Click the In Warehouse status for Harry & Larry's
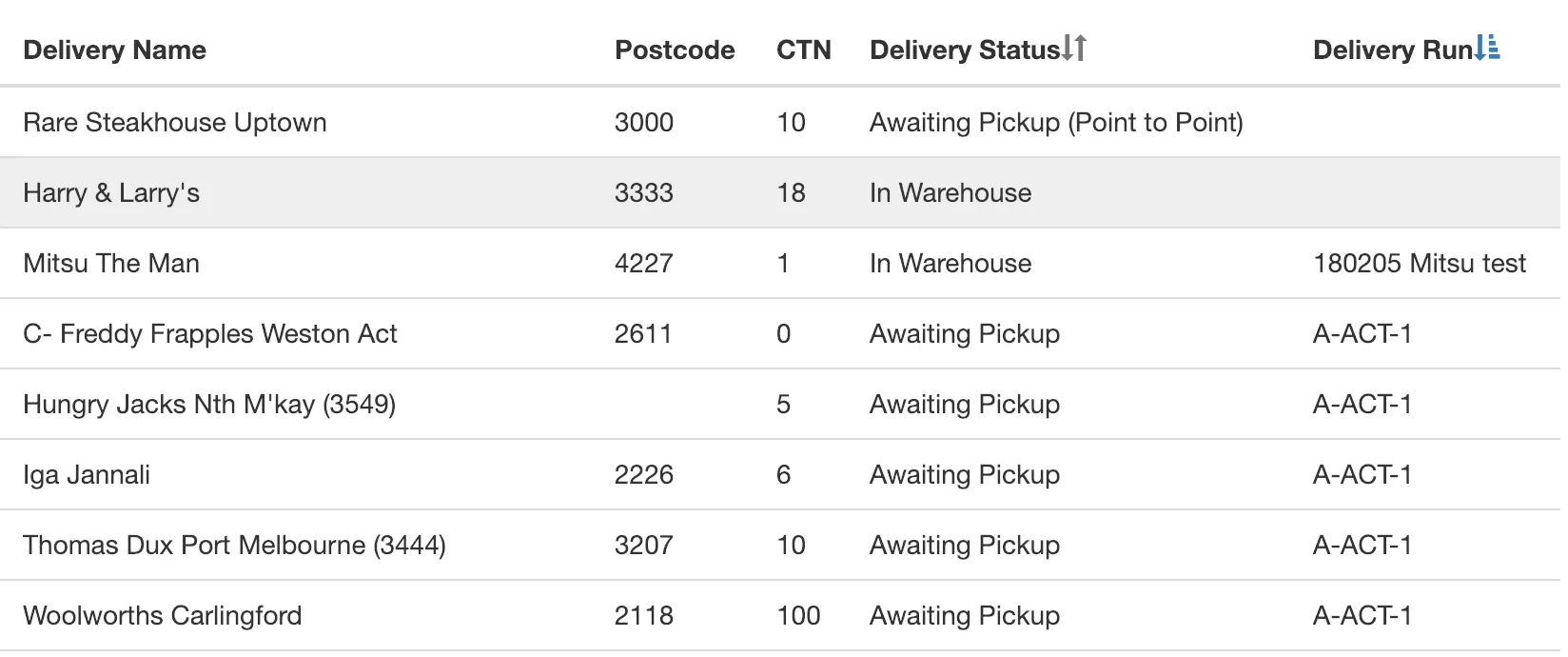 coord(949,192)
